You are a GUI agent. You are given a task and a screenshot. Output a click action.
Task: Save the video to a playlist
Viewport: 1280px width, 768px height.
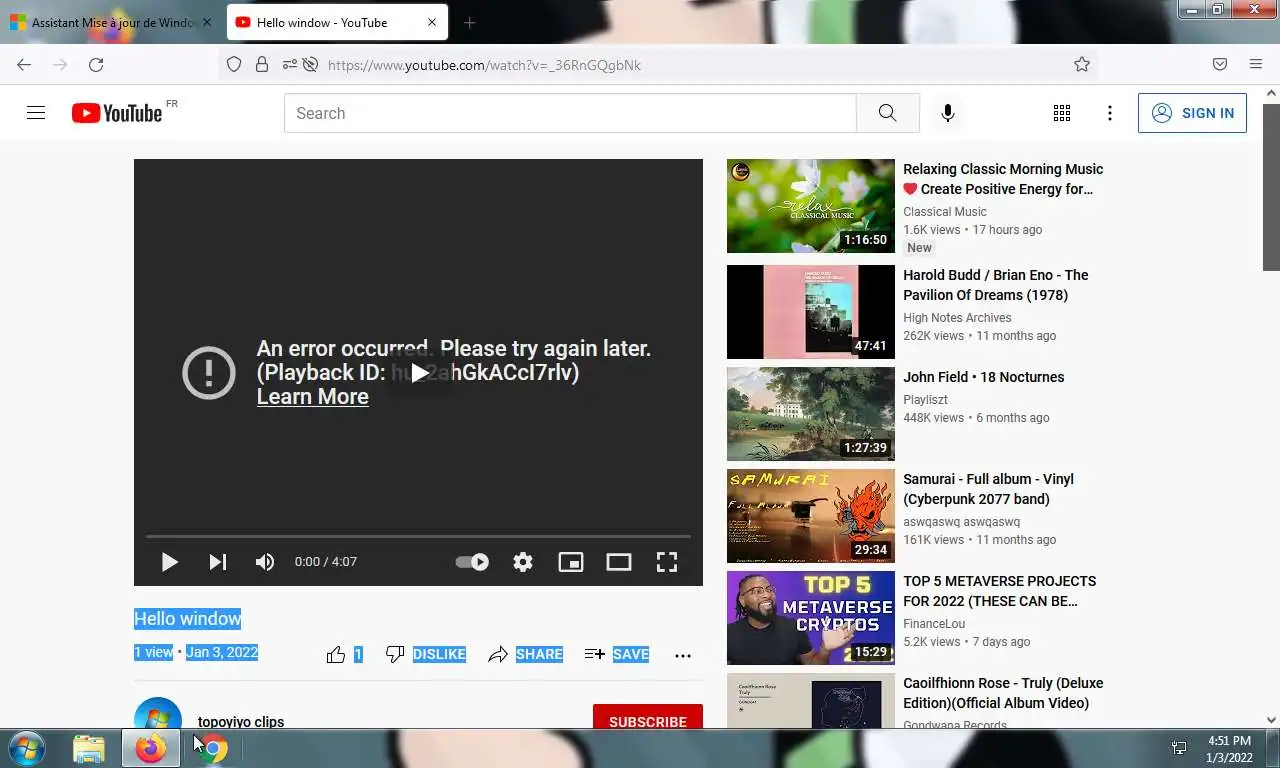(617, 655)
